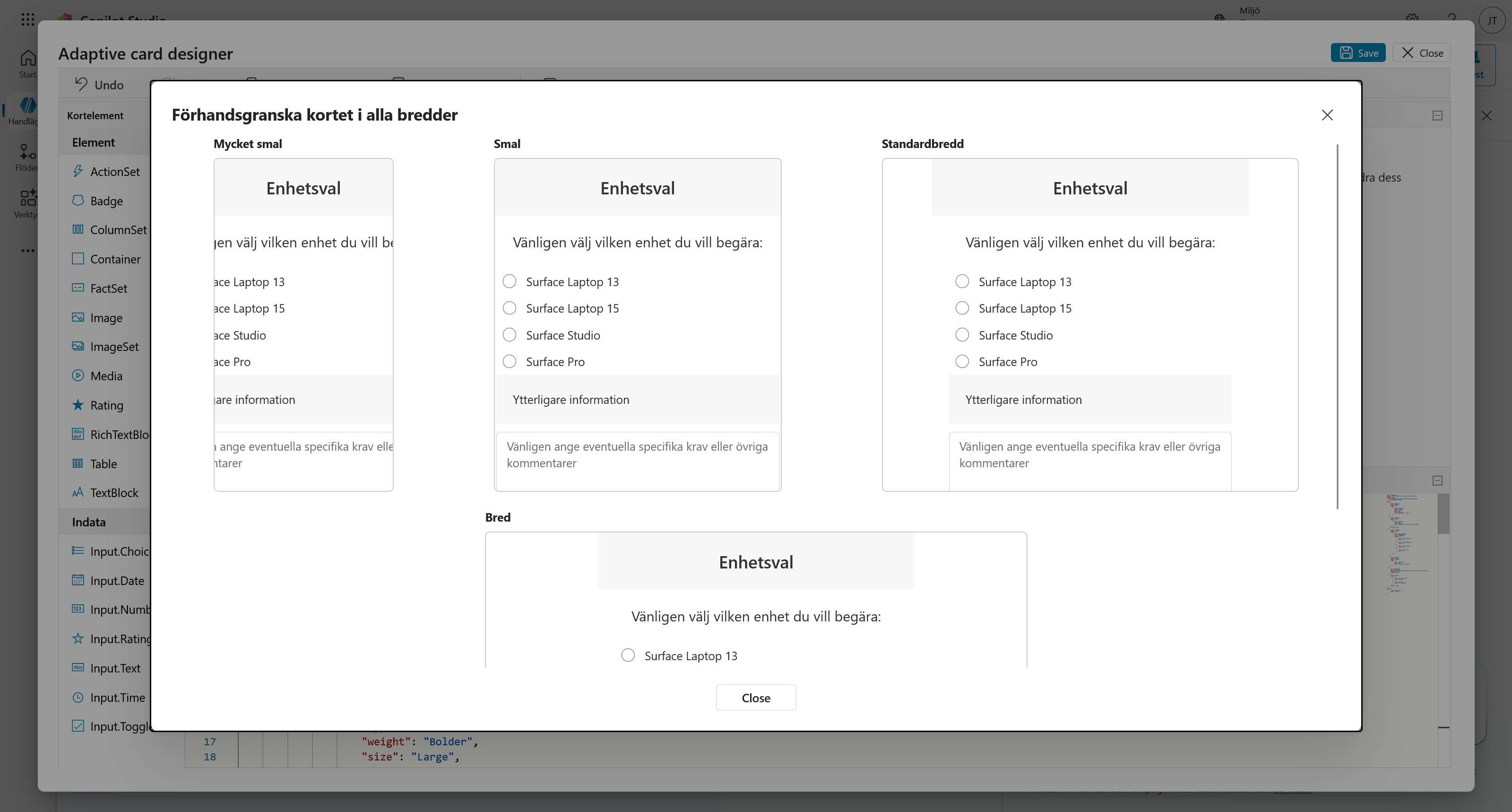Pick the ColumnSet element icon

[78, 229]
